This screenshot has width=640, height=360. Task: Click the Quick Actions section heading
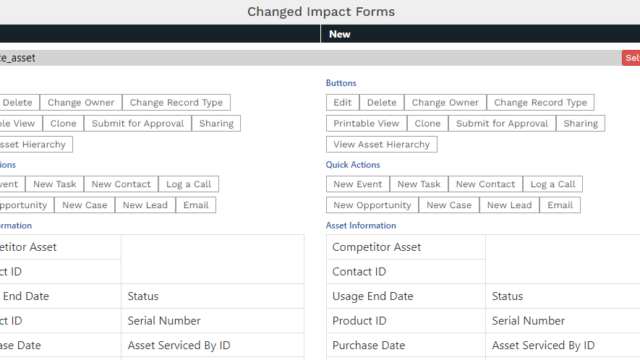point(353,164)
